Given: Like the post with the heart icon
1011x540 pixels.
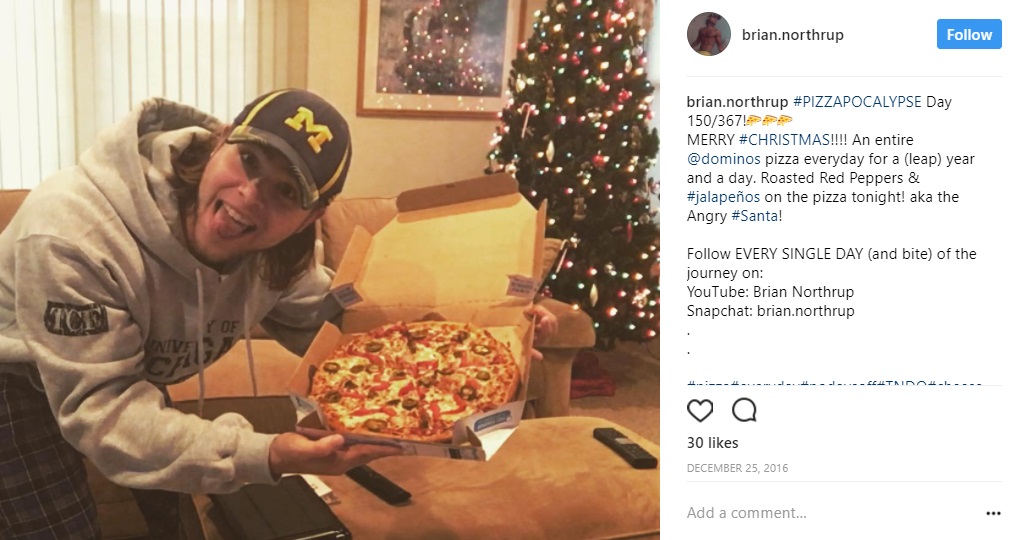Looking at the screenshot, I should point(700,411).
